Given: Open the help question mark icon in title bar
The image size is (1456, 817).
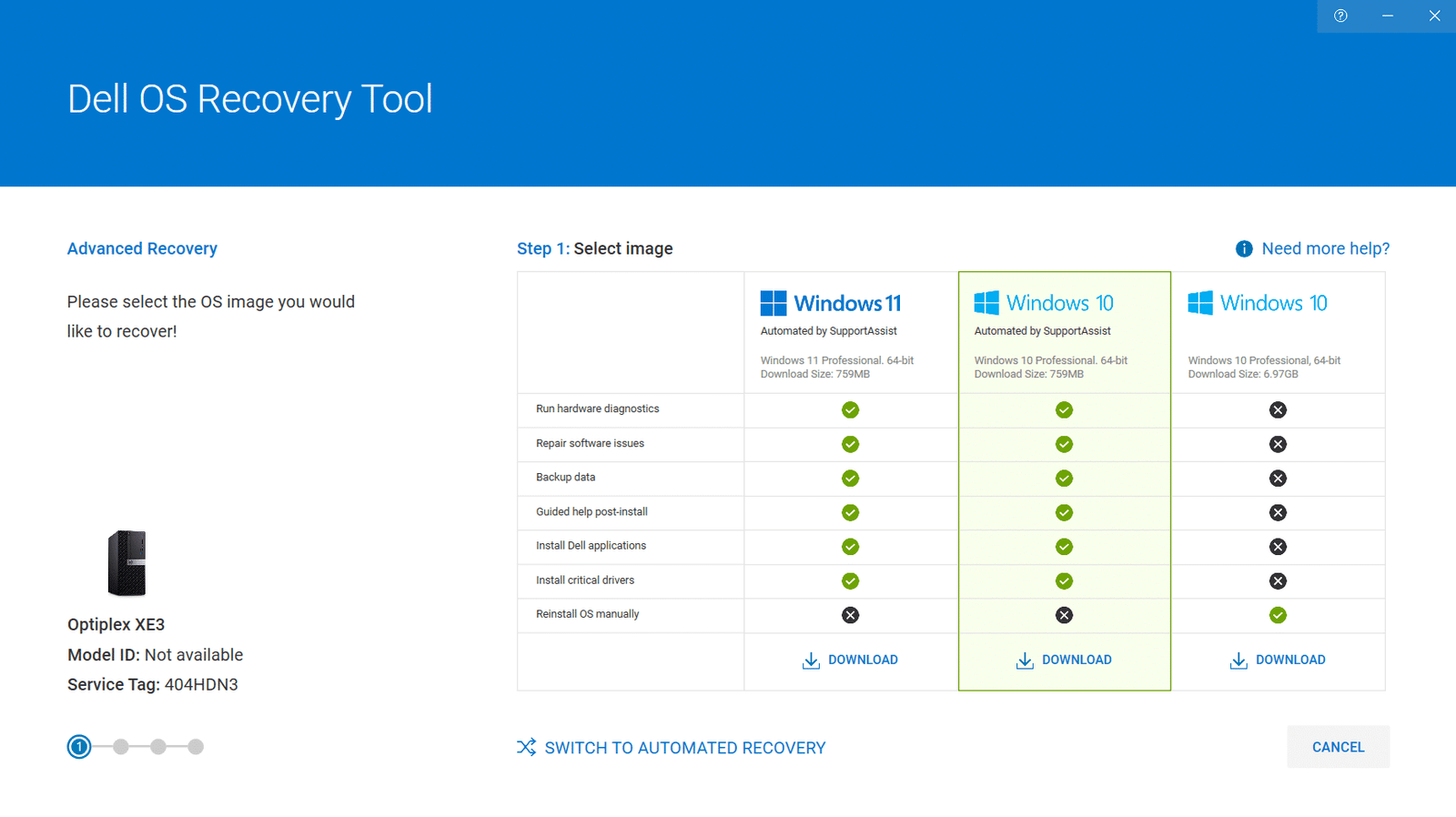Looking at the screenshot, I should point(1340,15).
